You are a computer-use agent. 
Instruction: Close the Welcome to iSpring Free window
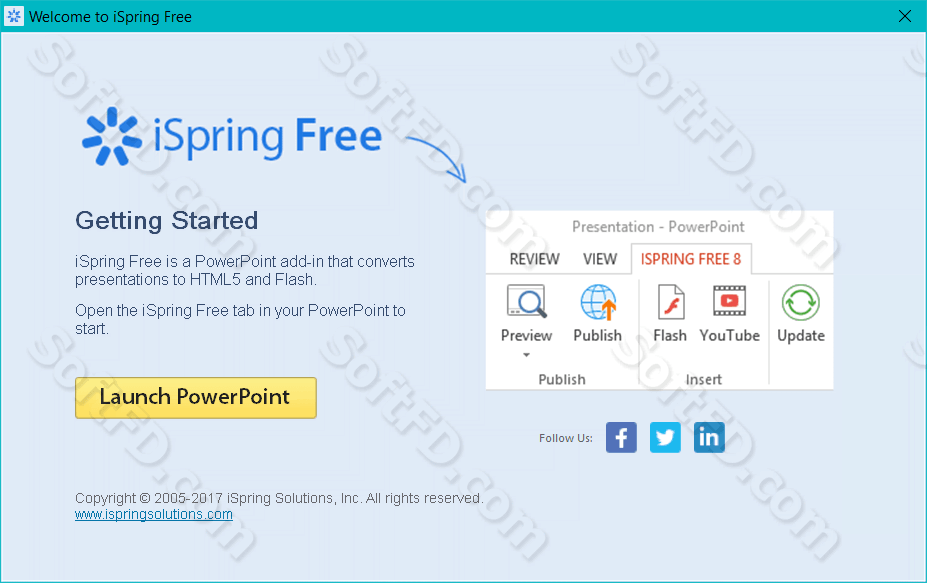[905, 16]
